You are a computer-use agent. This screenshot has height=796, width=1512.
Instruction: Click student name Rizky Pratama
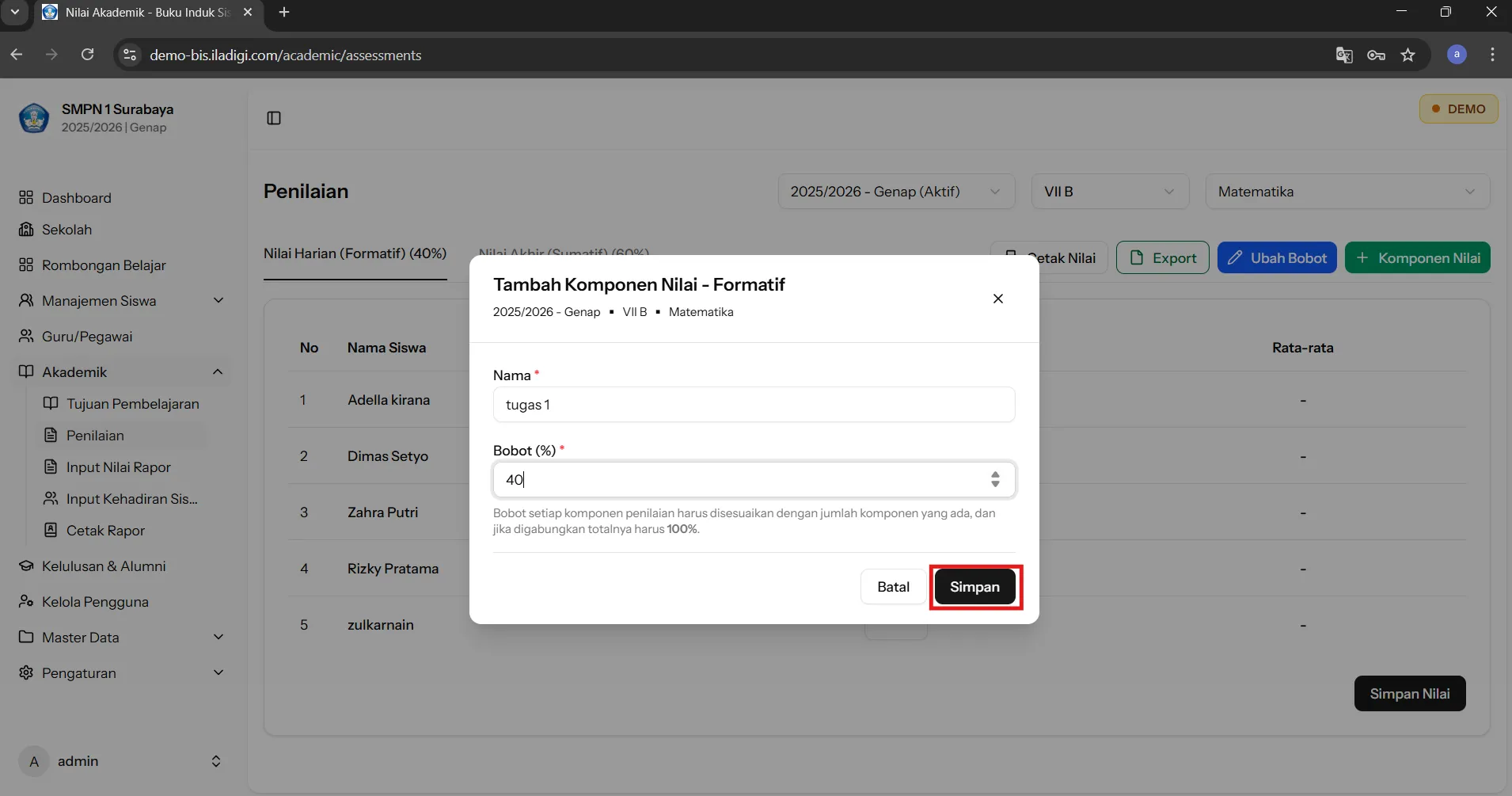click(x=393, y=569)
